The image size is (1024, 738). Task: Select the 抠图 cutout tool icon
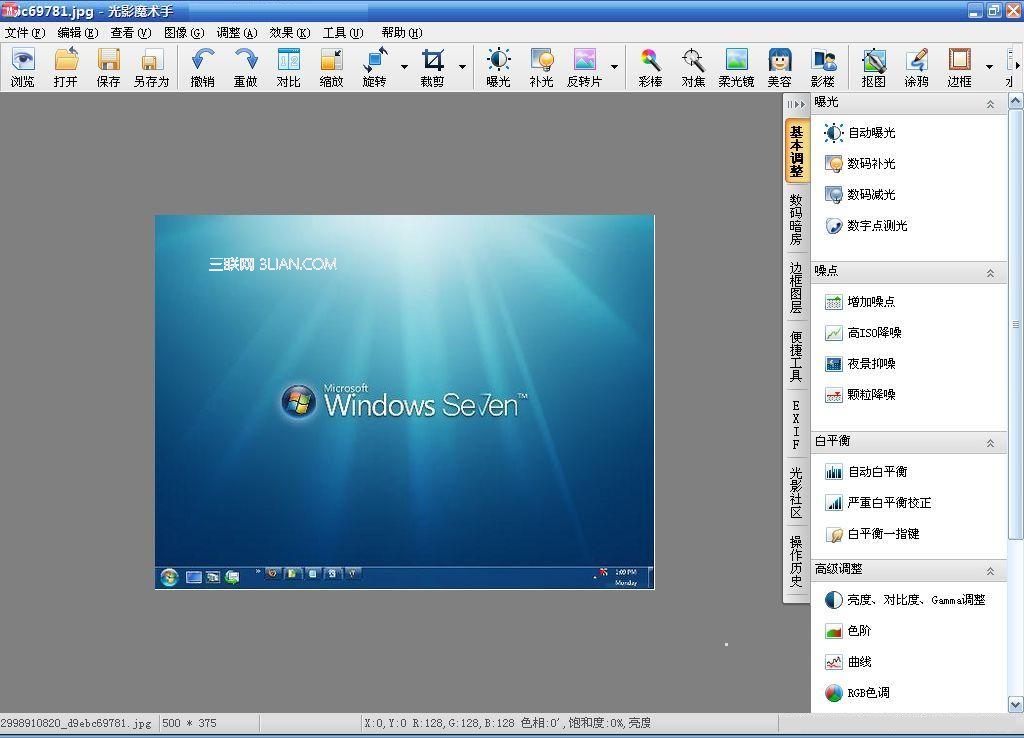(x=873, y=59)
